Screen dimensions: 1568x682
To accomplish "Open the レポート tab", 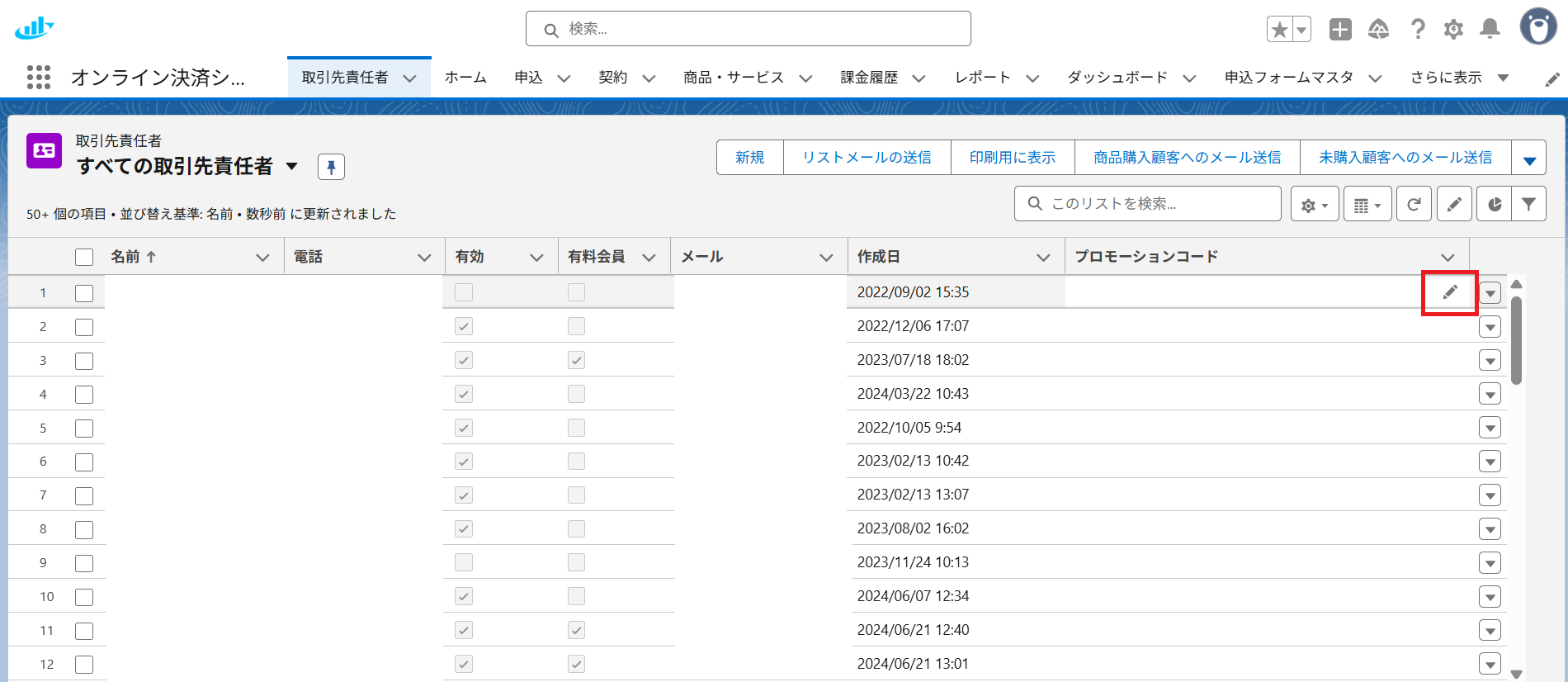I will point(982,78).
